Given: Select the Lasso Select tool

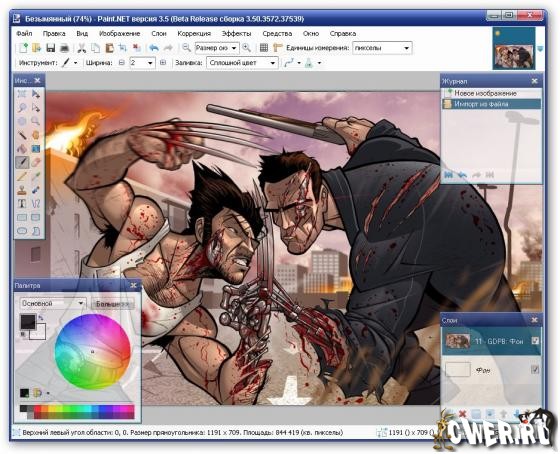Looking at the screenshot, I should (22, 108).
